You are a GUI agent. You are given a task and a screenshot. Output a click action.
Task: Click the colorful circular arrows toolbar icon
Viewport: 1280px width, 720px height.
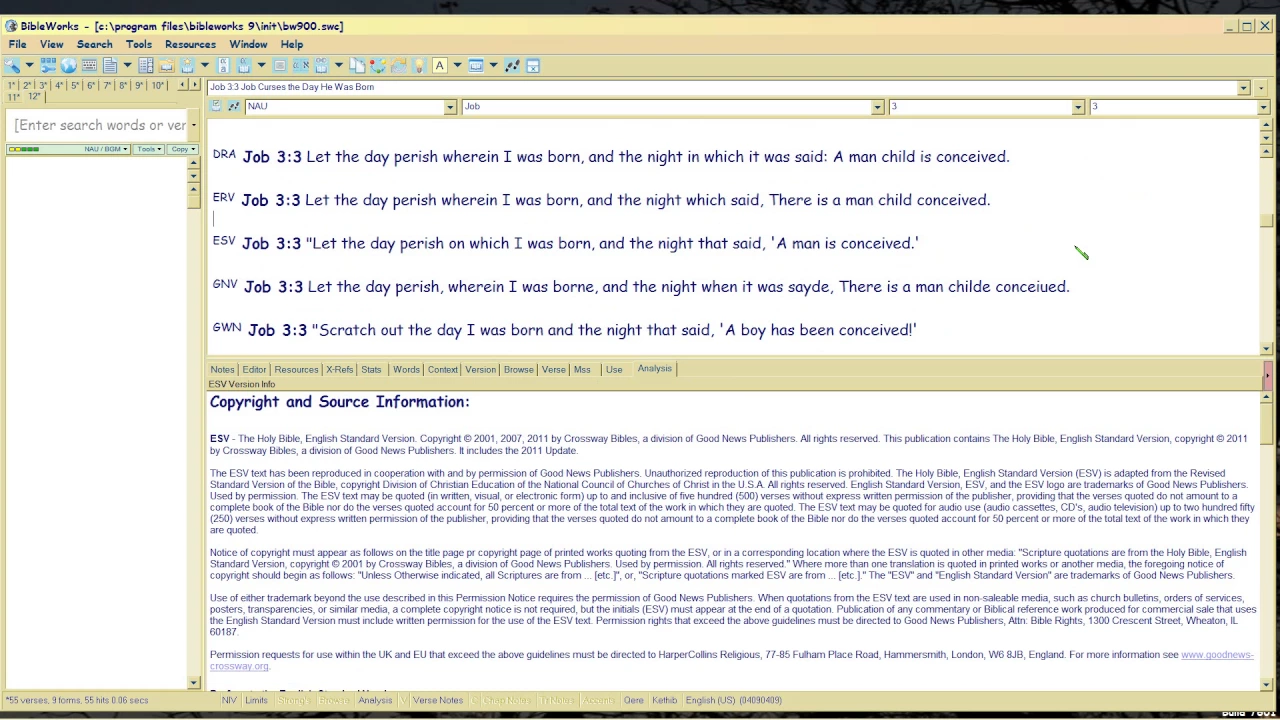[377, 65]
